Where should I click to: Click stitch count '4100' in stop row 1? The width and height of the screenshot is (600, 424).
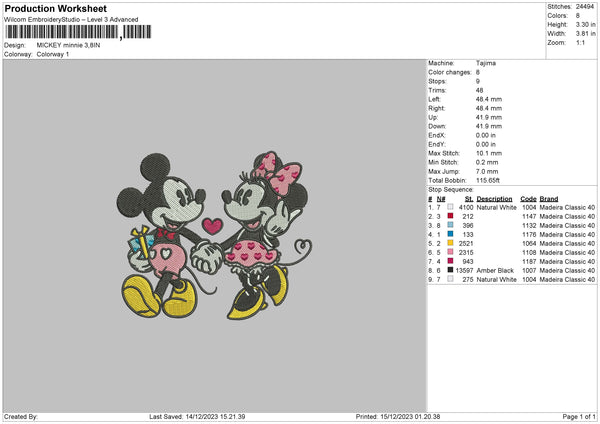tap(466, 207)
